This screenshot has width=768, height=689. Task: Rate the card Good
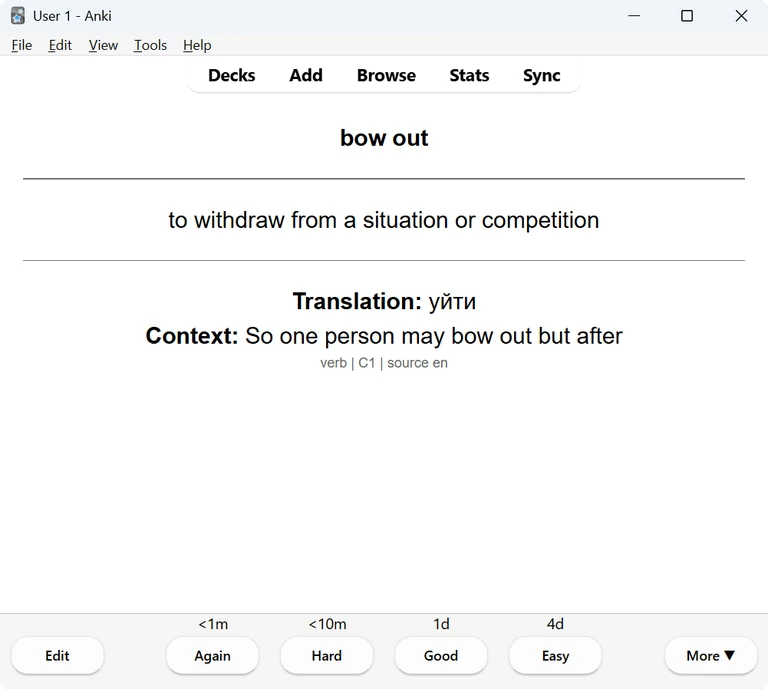(x=441, y=655)
